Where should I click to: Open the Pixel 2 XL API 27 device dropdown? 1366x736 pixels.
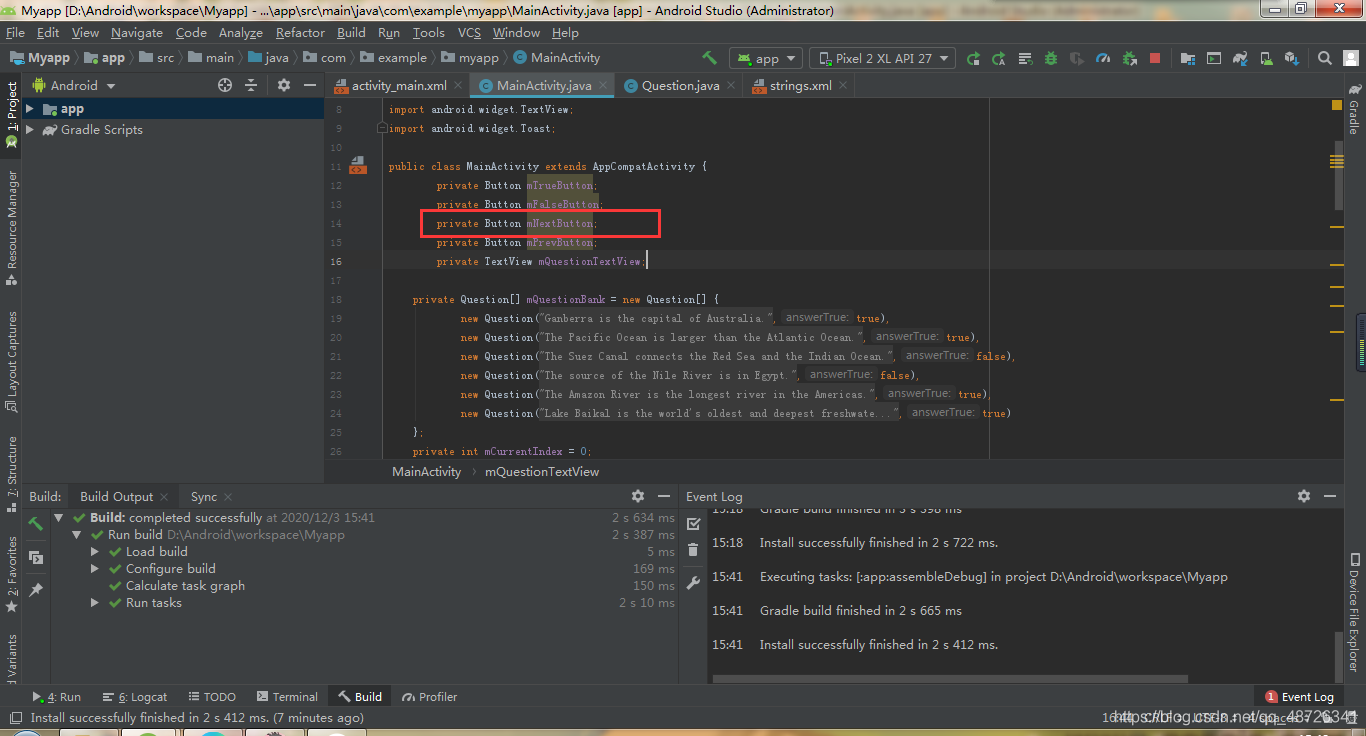point(882,58)
